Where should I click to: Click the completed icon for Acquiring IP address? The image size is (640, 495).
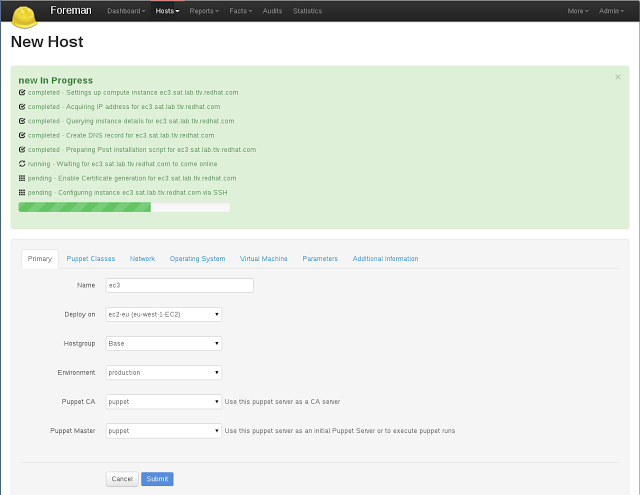pyautogui.click(x=22, y=107)
